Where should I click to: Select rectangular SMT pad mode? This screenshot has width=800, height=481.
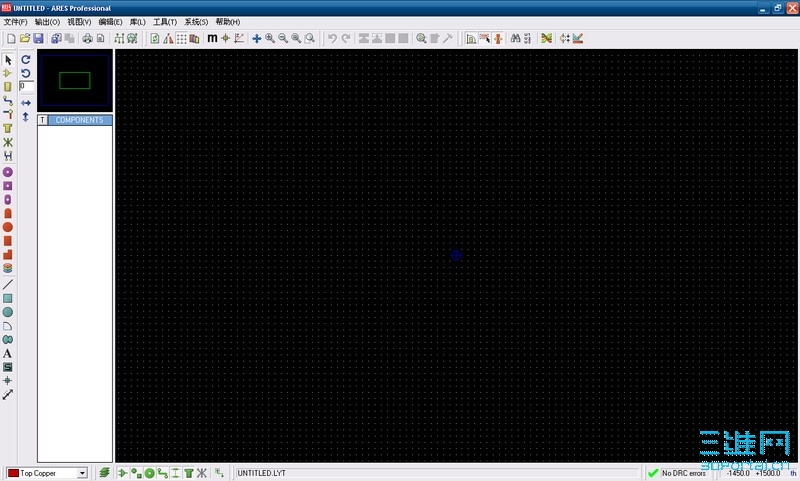coord(8,241)
